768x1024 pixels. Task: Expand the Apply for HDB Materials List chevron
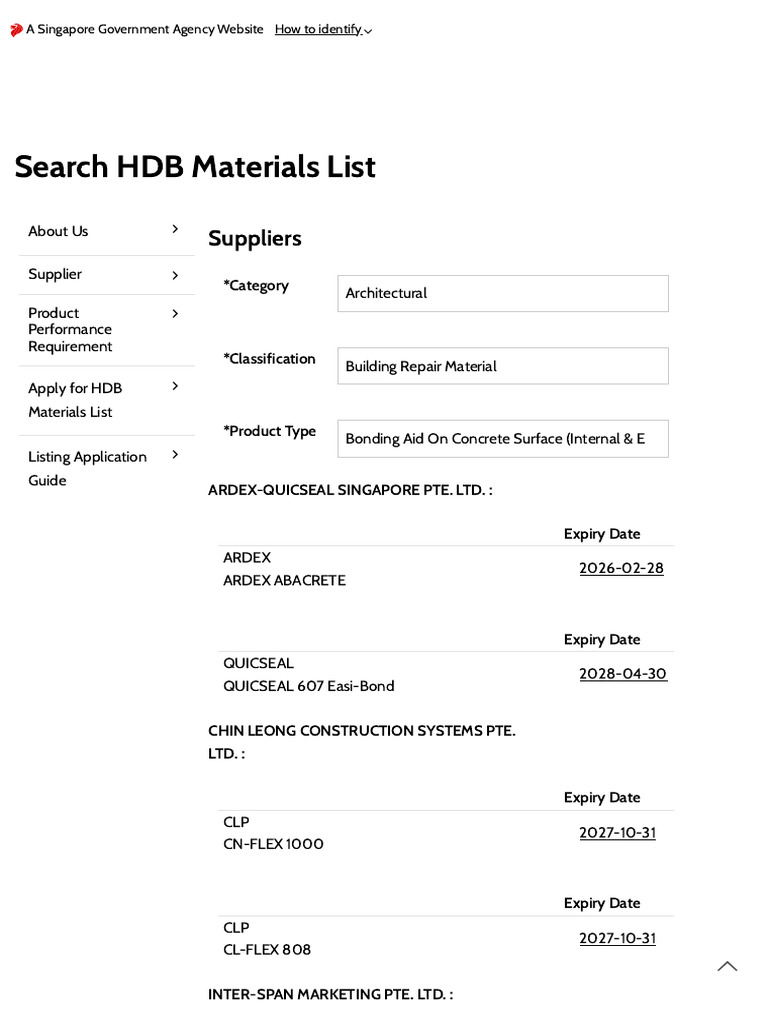click(175, 386)
